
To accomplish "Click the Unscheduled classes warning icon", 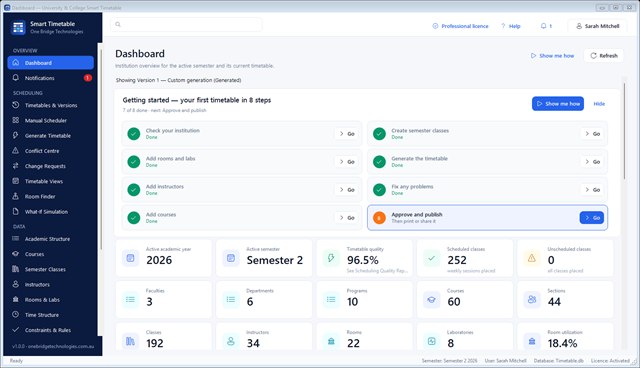I will click(531, 258).
